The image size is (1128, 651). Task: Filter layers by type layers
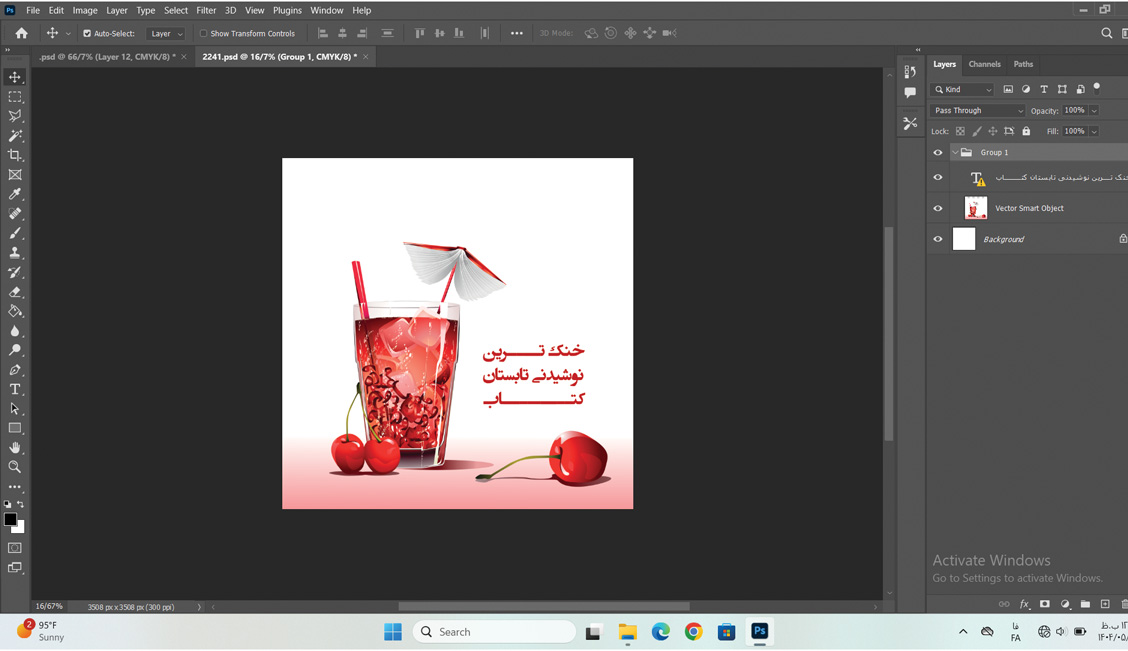click(1044, 89)
